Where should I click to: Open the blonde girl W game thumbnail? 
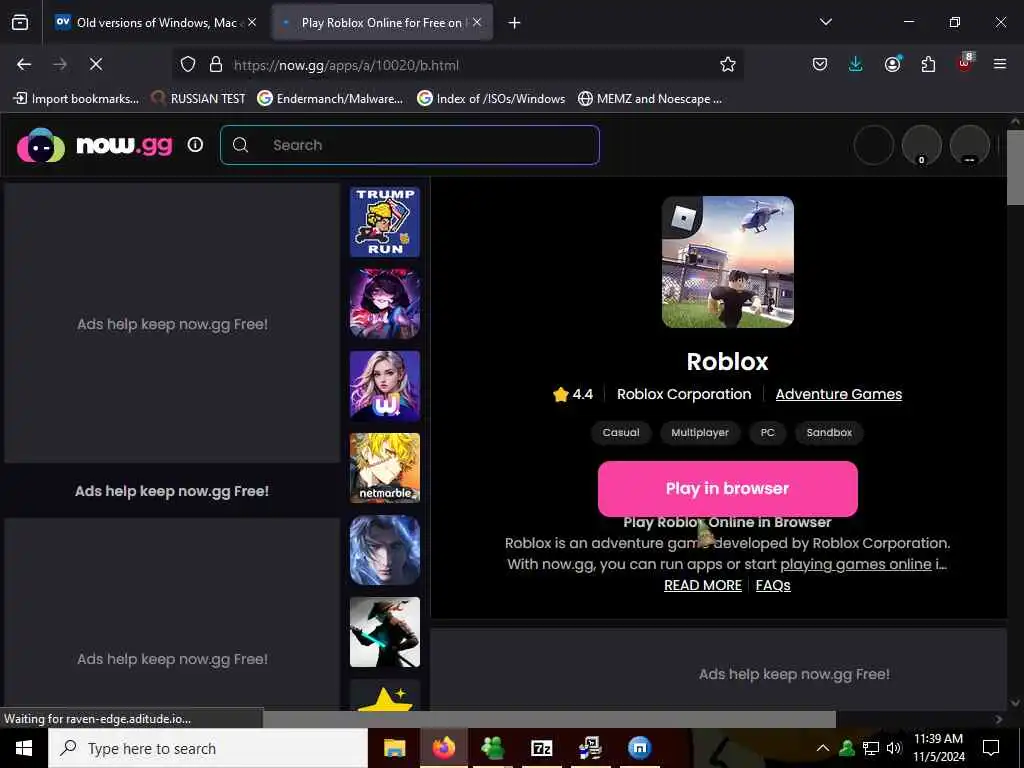(385, 386)
